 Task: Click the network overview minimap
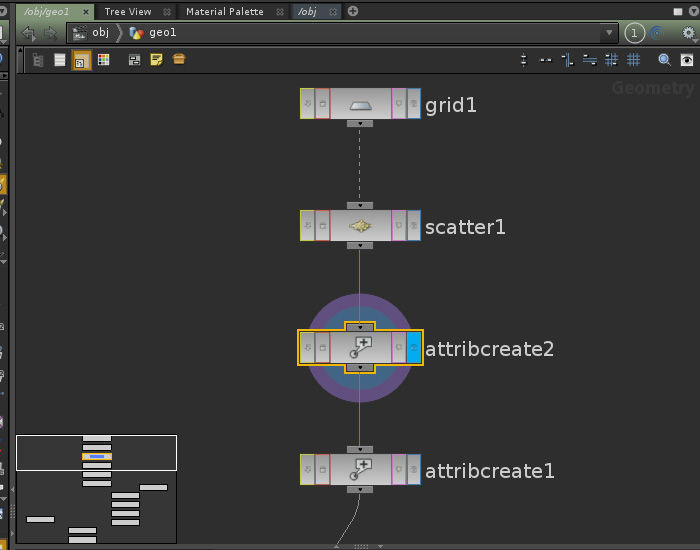[x=97, y=490]
